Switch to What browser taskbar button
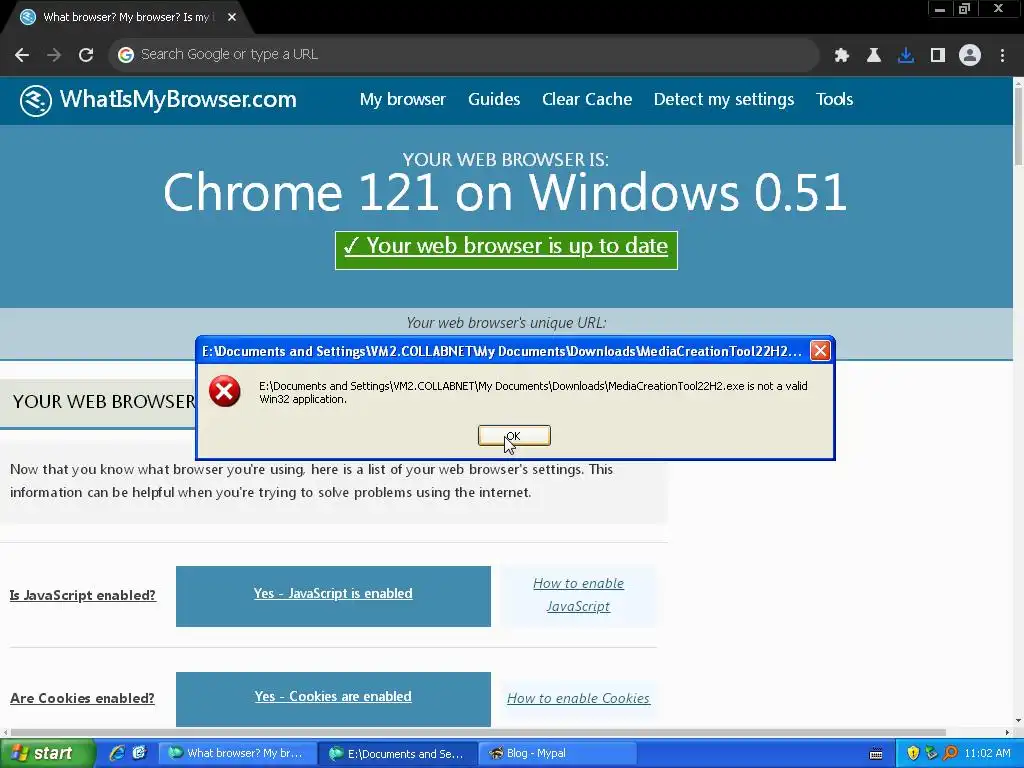Viewport: 1024px width, 768px height. (238, 754)
